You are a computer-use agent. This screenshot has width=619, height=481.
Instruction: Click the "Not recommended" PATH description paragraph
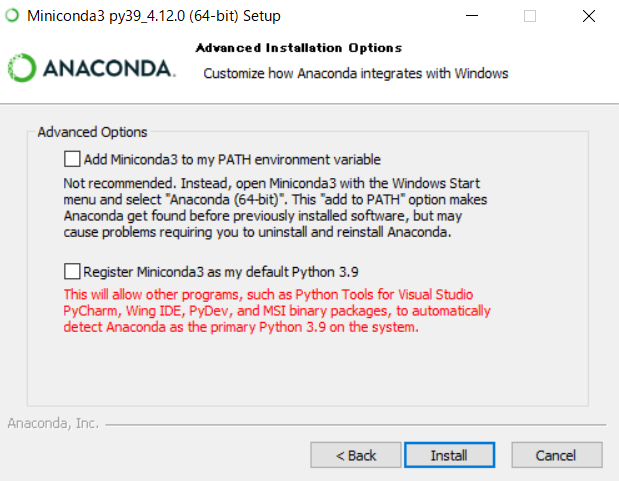point(258,208)
